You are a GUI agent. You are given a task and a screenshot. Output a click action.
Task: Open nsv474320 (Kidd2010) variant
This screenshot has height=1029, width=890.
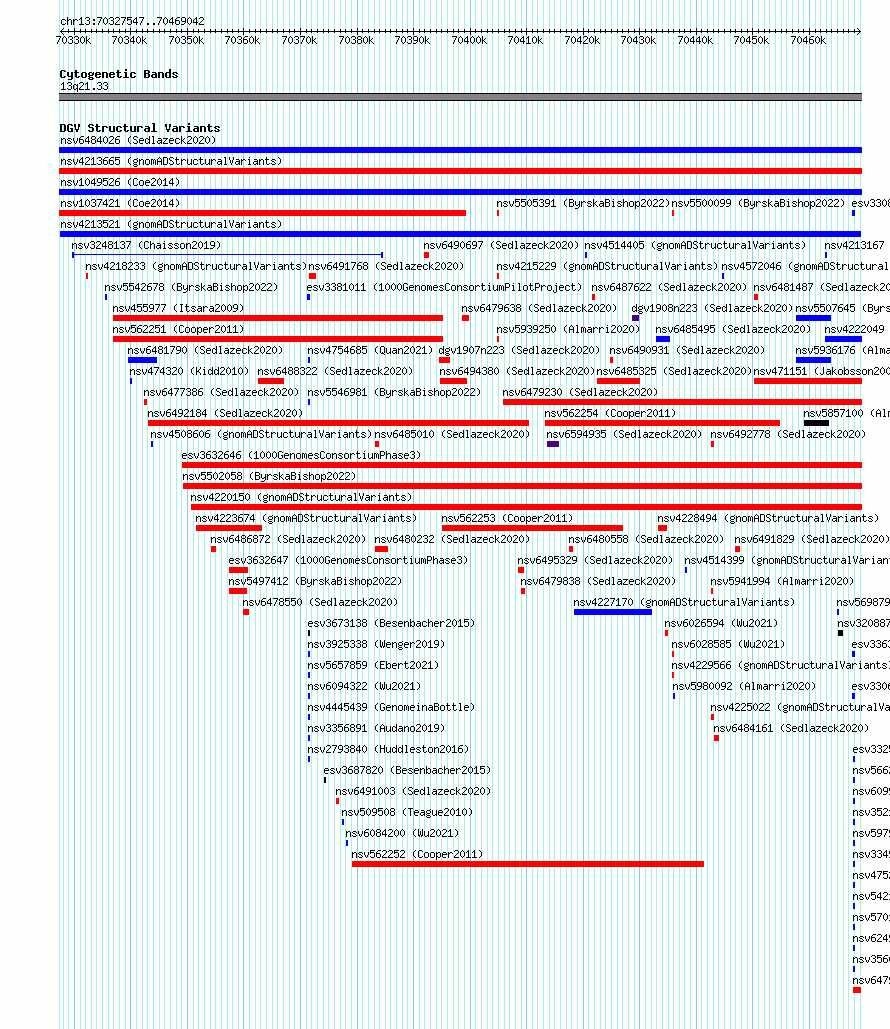(189, 371)
